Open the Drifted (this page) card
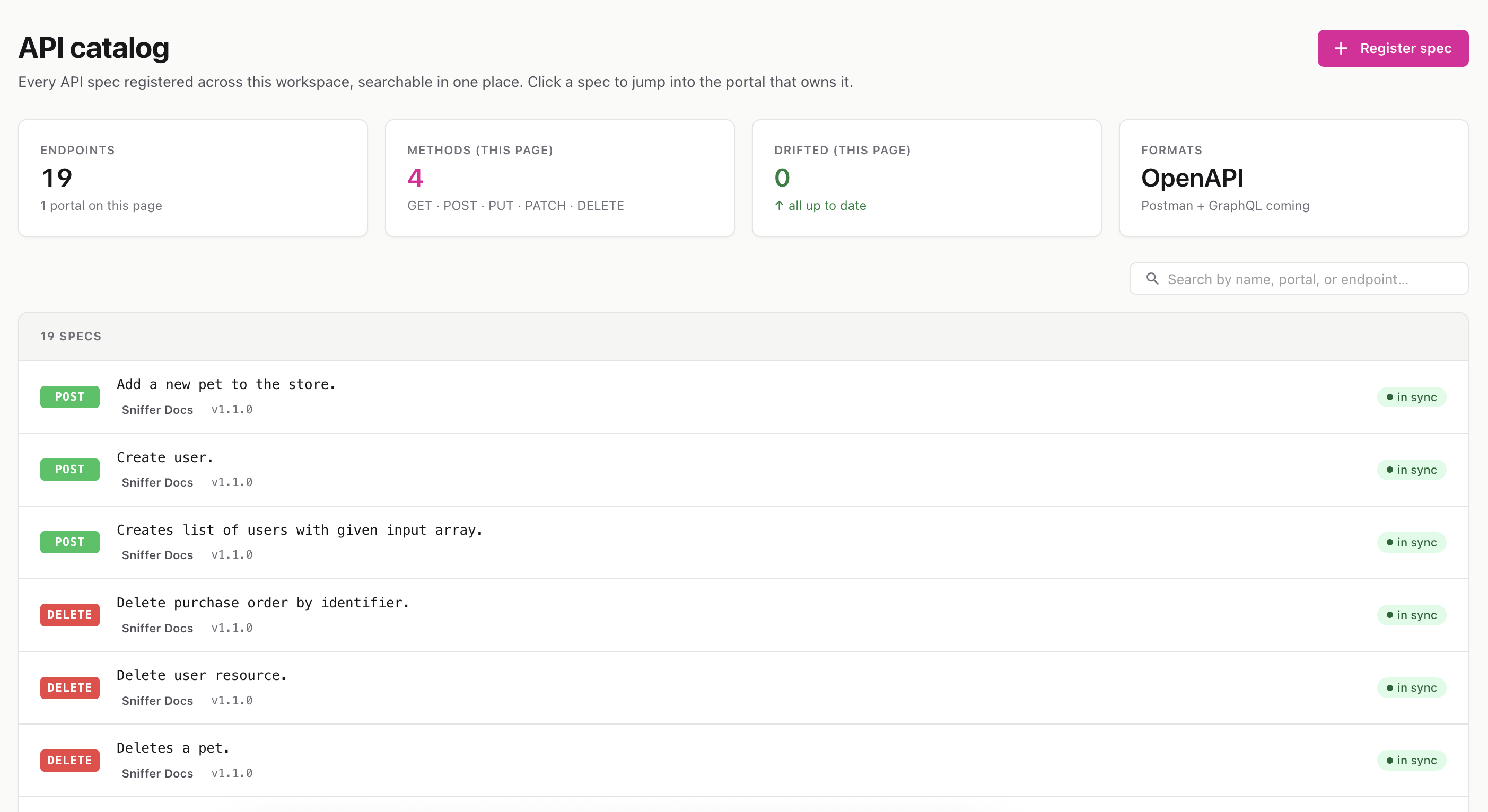Viewport: 1488px width, 812px height. pos(926,178)
